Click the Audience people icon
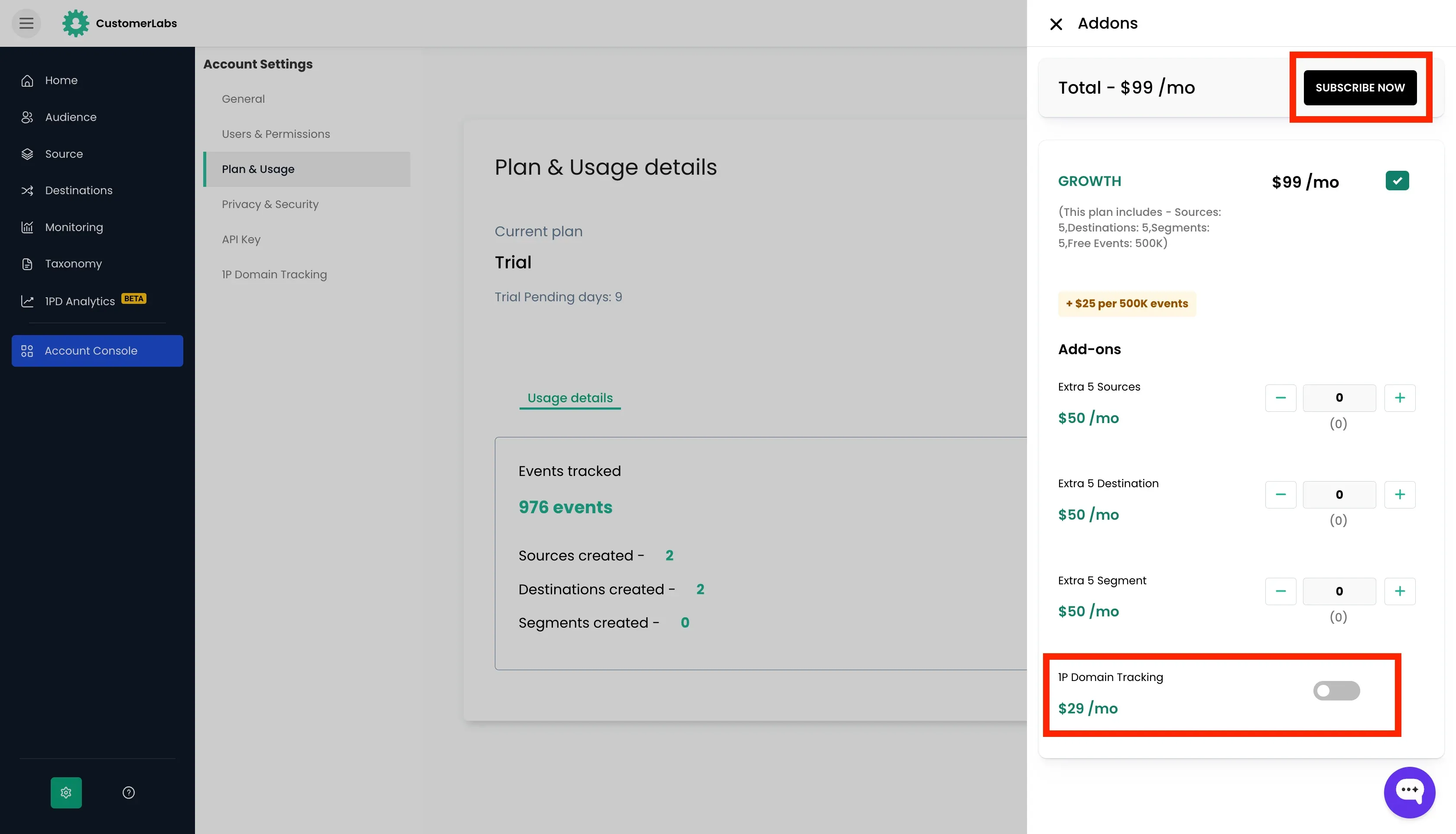Screen dimensions: 1456x834 [x=27, y=117]
